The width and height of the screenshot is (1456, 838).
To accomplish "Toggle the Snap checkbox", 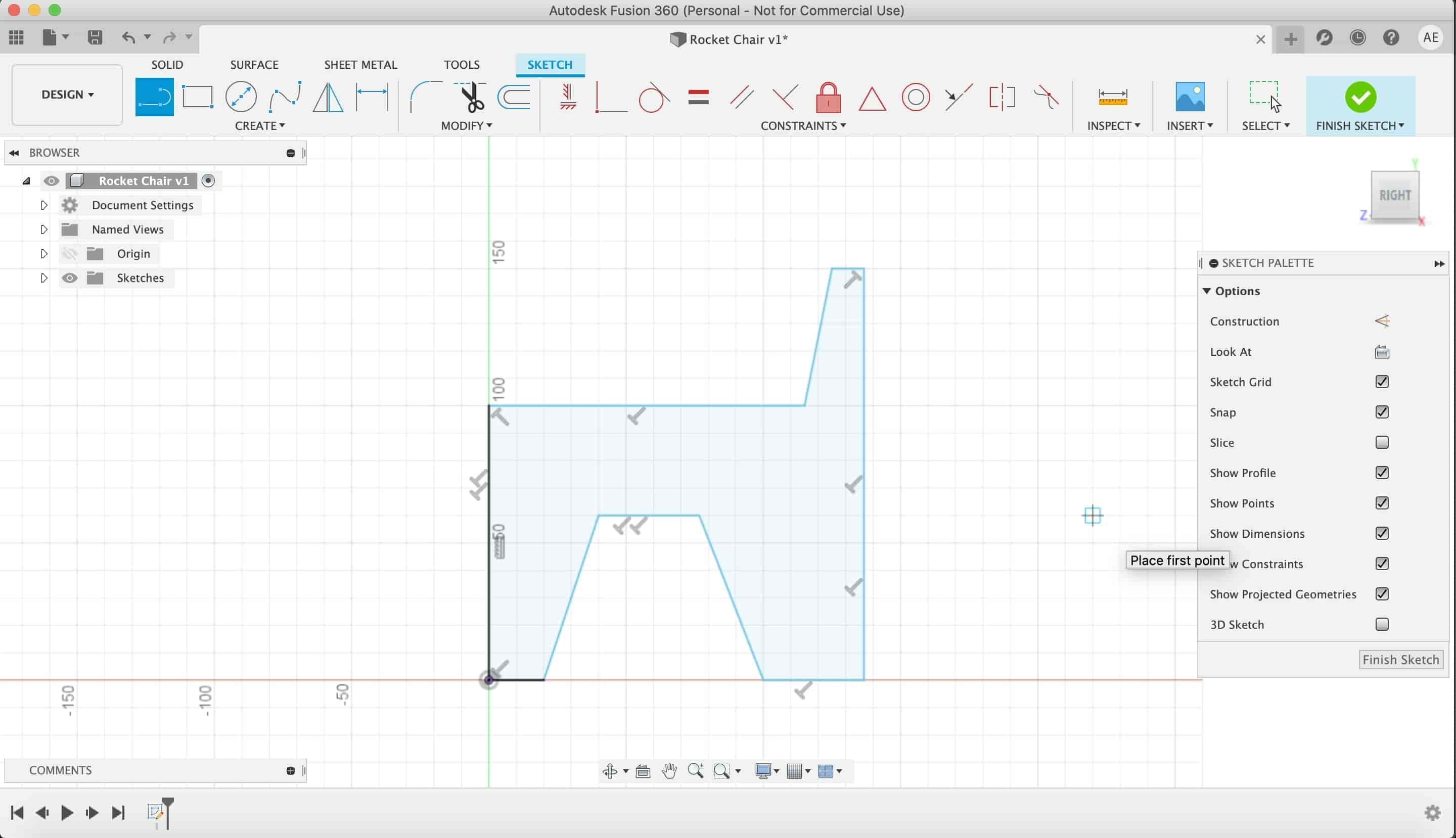I will [x=1382, y=412].
